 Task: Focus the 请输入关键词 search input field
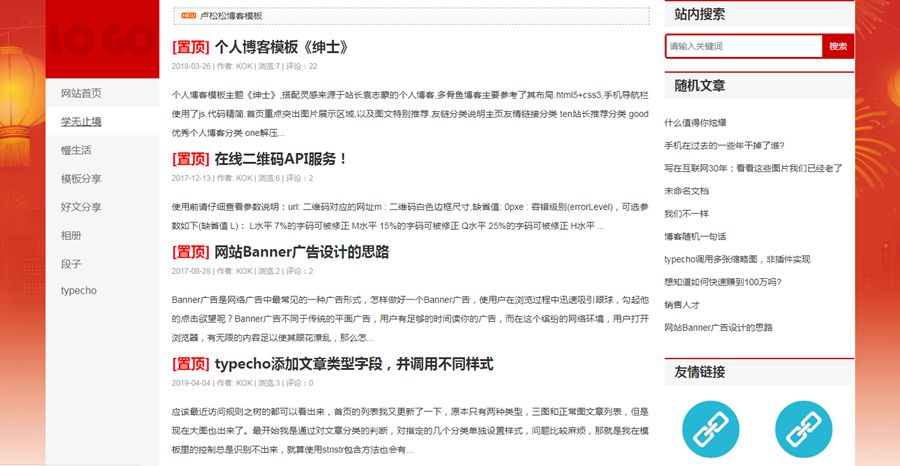[743, 46]
